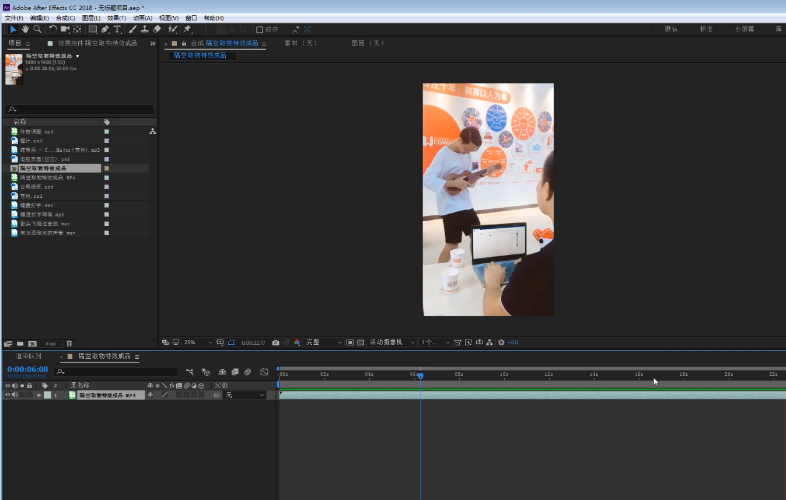Viewport: 786px width, 500px height.
Task: Open the 图层(L) menu
Action: pos(91,18)
